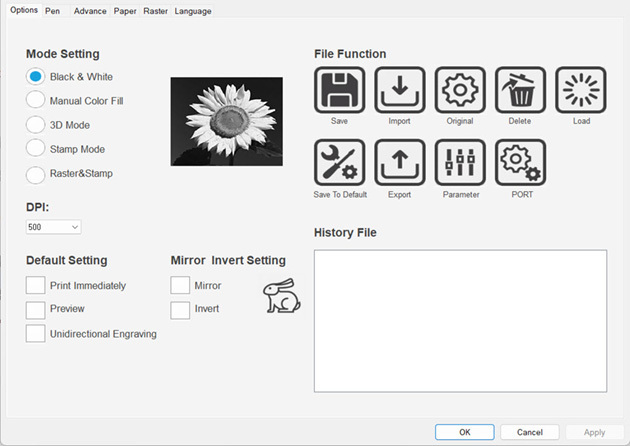Toggle the Mirror checkbox
630x446 pixels.
point(180,285)
